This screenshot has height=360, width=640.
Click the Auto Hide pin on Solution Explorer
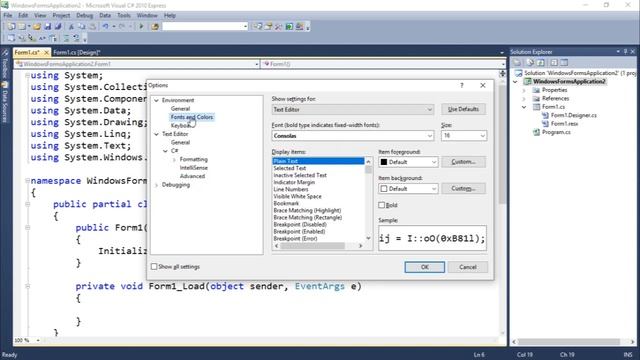[625, 51]
